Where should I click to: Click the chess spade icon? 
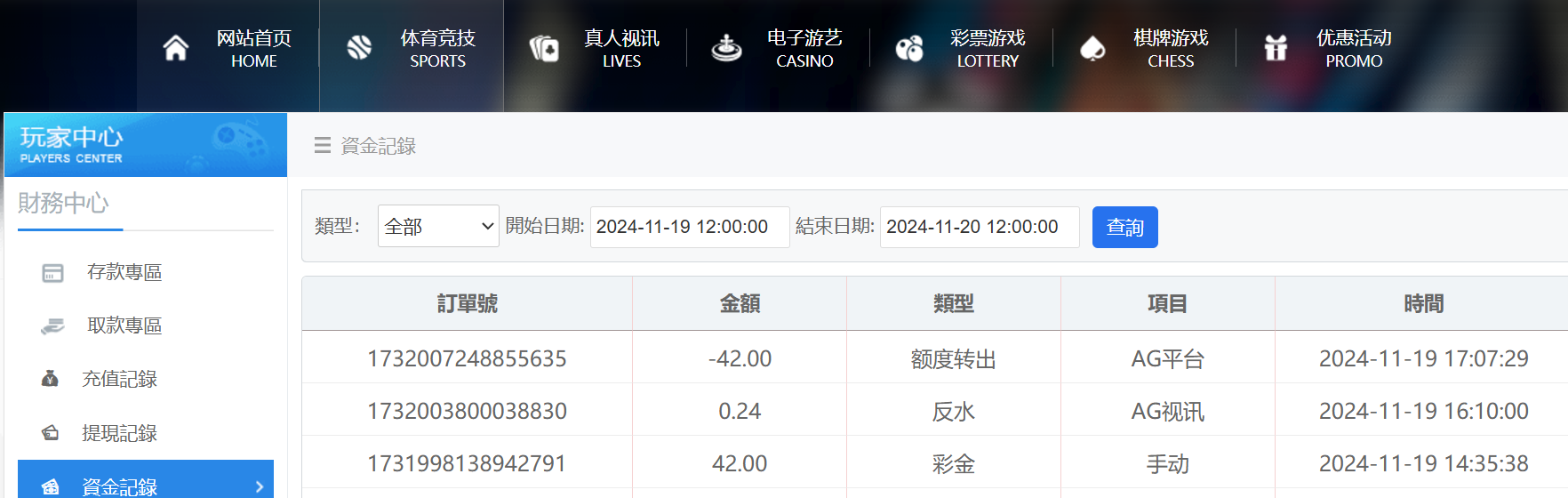coord(1092,48)
